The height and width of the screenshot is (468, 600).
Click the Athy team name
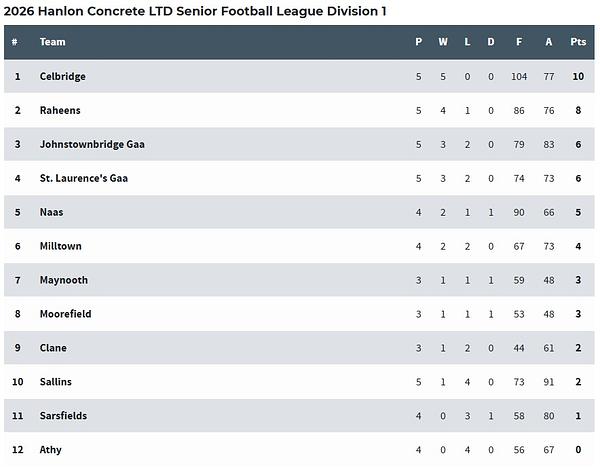[51, 450]
